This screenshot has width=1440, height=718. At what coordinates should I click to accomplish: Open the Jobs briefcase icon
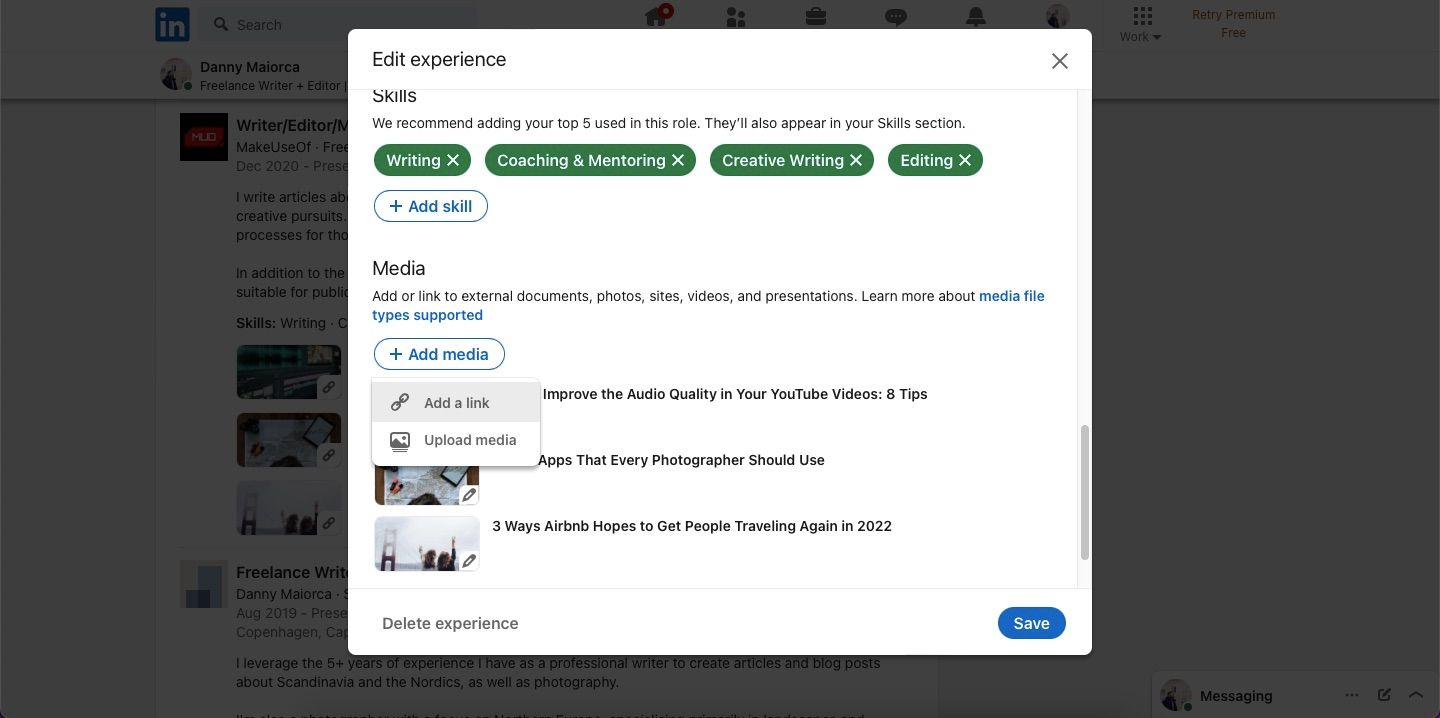(x=815, y=17)
